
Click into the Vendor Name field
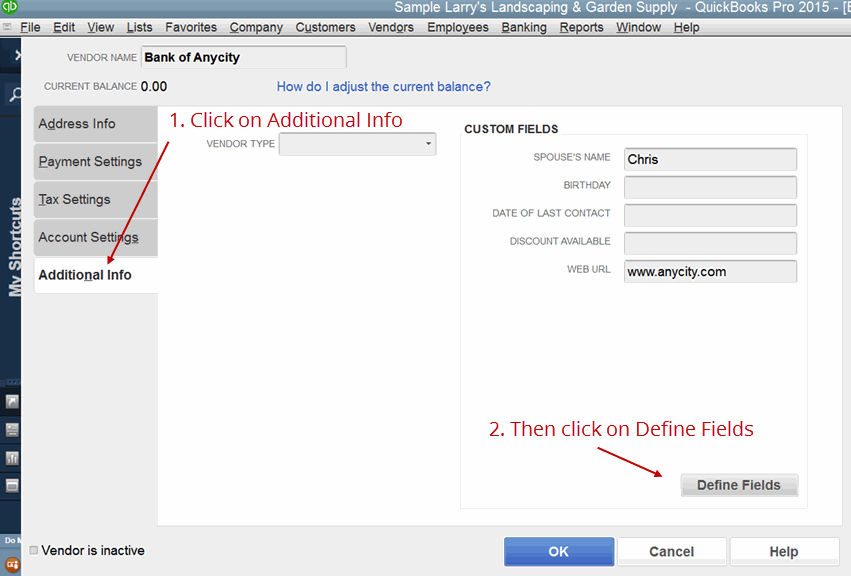pyautogui.click(x=243, y=58)
